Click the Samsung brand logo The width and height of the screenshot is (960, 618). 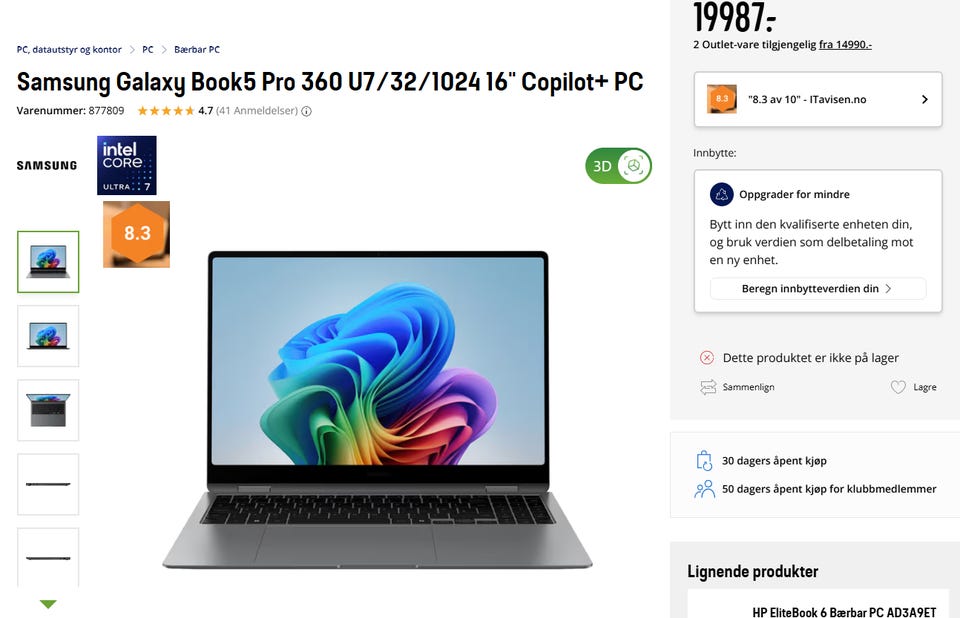pos(47,165)
